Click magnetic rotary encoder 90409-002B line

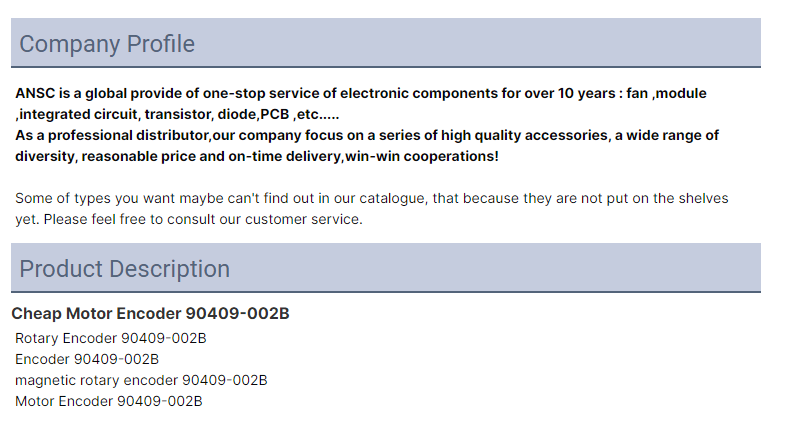[141, 381]
